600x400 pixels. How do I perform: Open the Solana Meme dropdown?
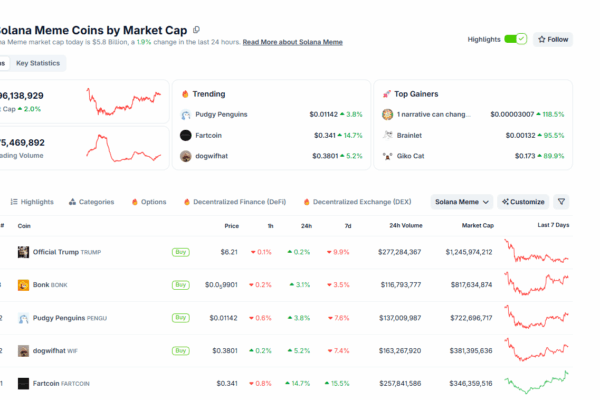tap(461, 201)
